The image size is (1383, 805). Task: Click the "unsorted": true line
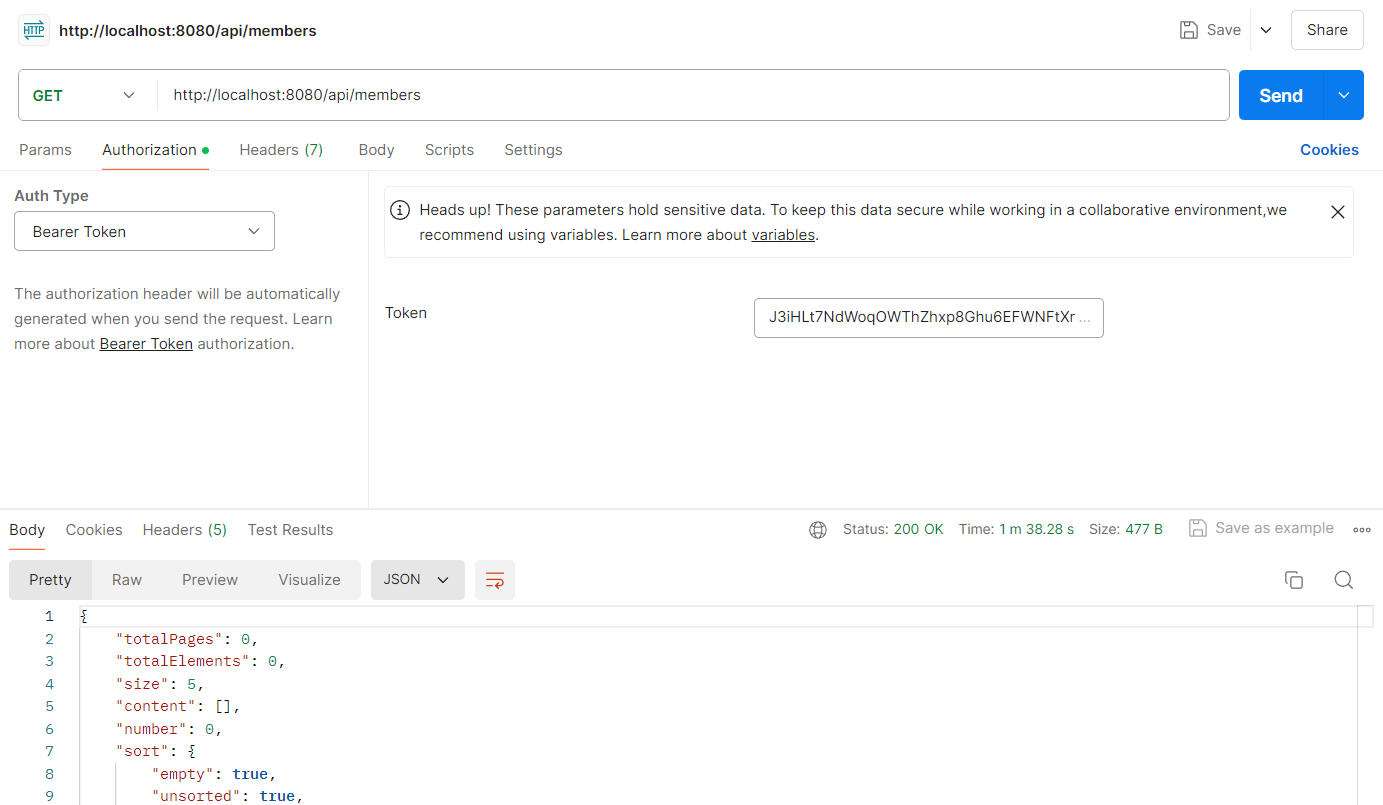click(228, 796)
